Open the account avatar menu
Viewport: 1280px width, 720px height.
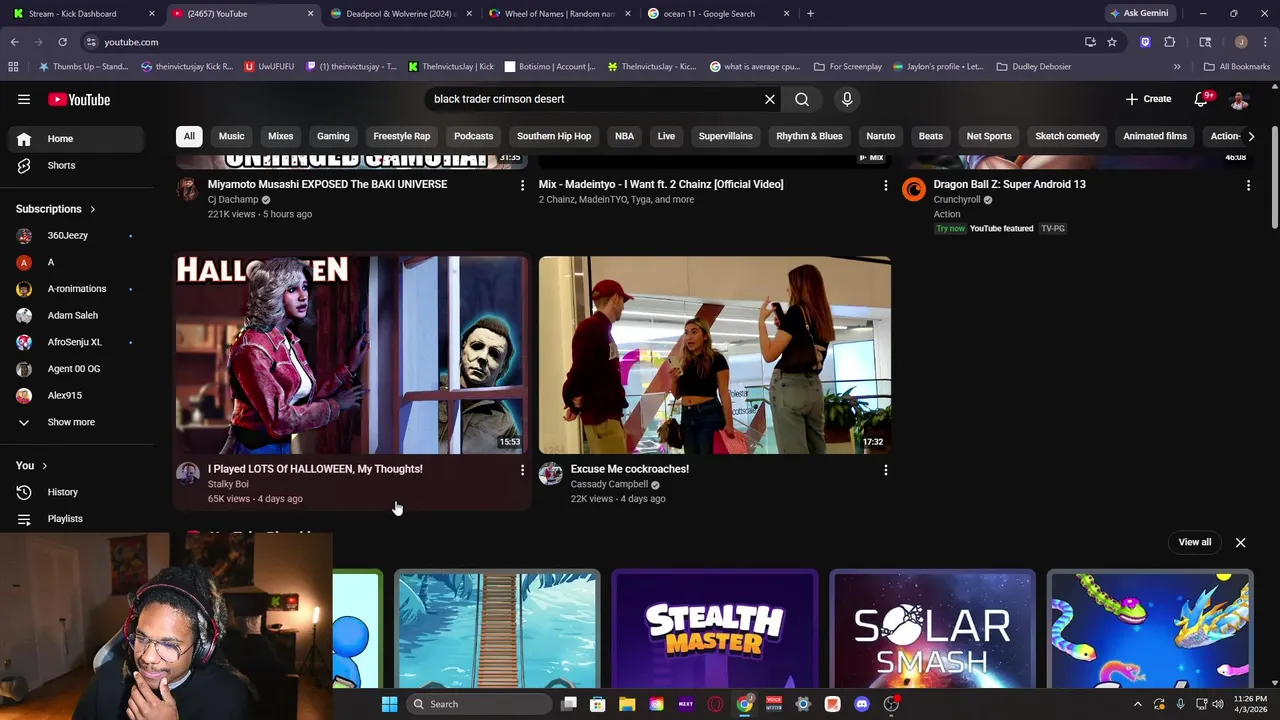tap(1239, 99)
